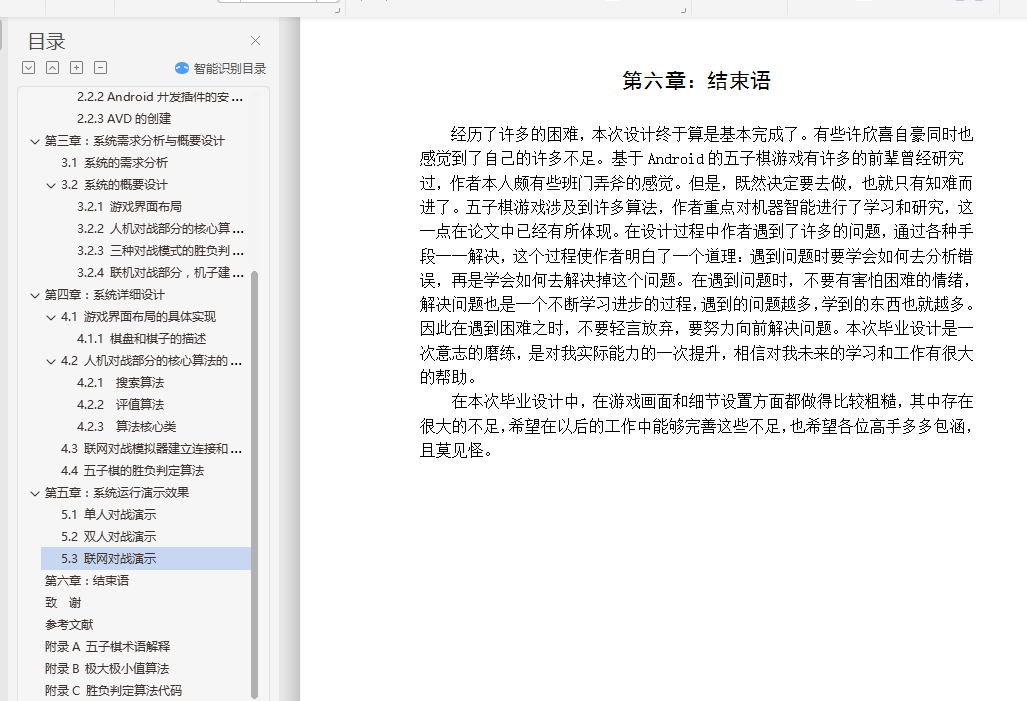This screenshot has height=701, width=1027.
Task: Open 4.2.3 算法核心类 entry
Action: click(x=126, y=426)
